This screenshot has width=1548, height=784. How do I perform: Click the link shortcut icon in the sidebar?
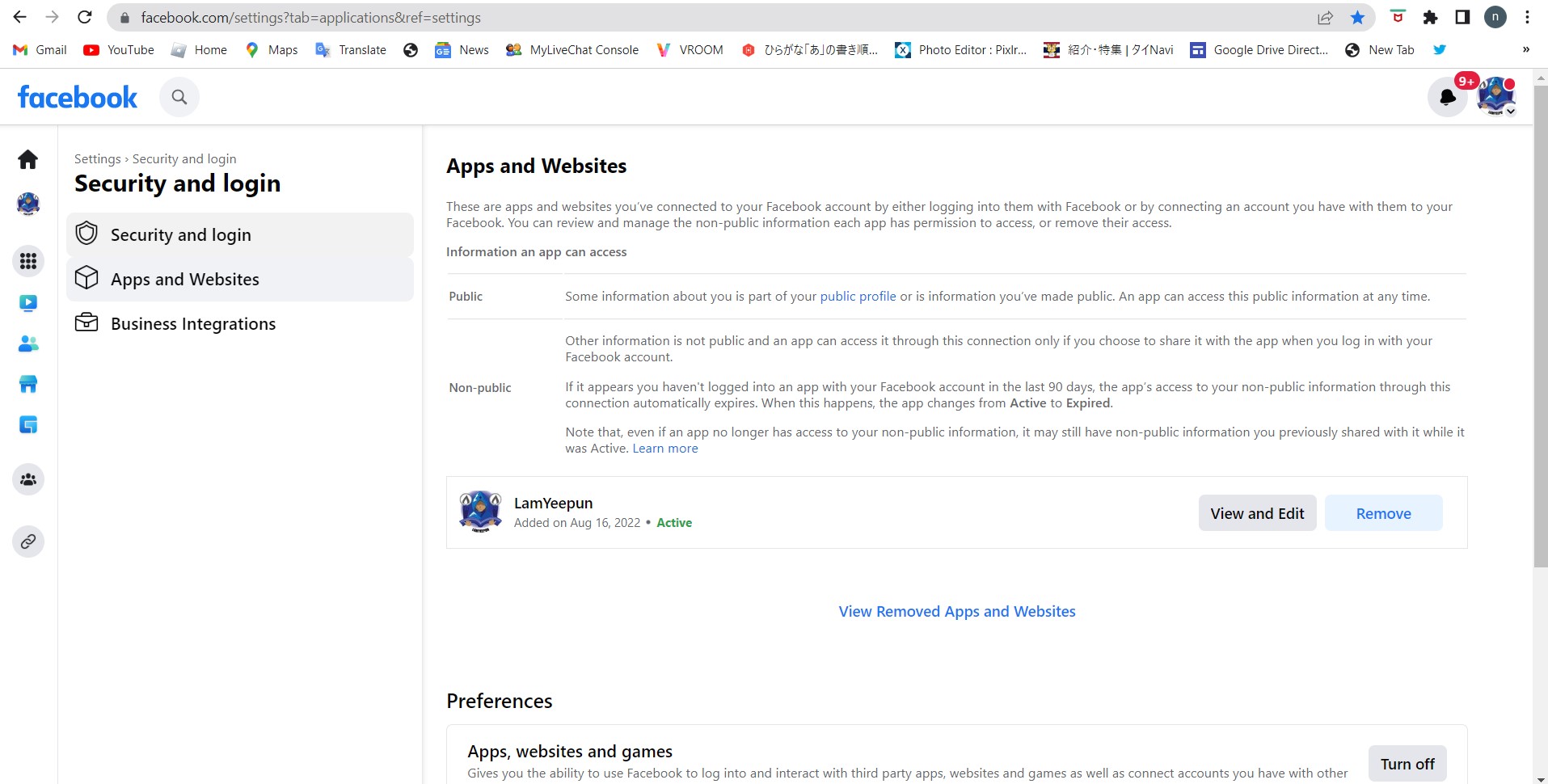pyautogui.click(x=28, y=542)
